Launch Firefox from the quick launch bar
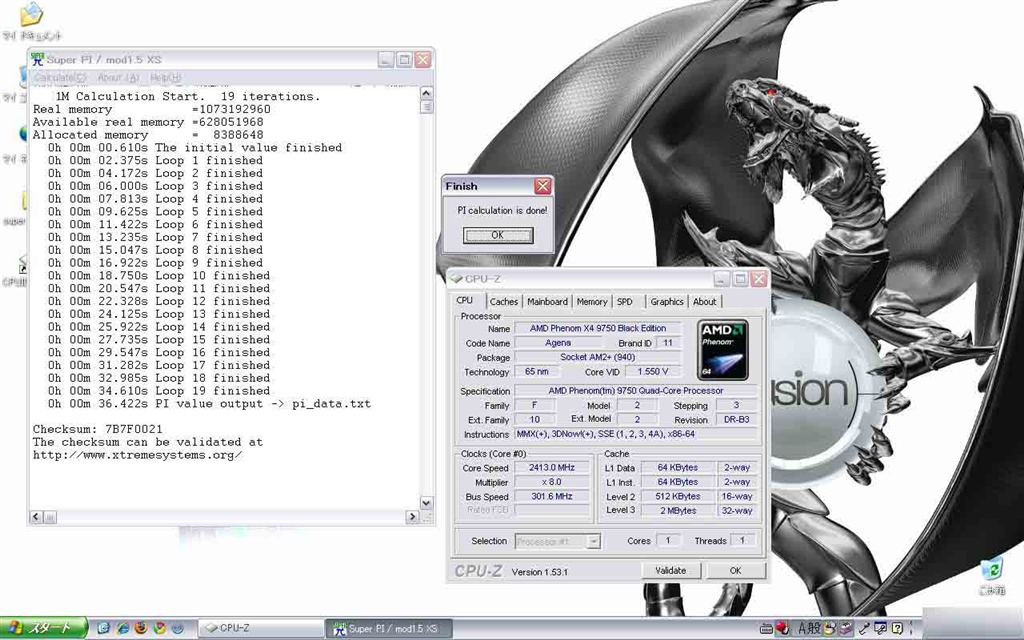1024x640 pixels. (x=141, y=628)
